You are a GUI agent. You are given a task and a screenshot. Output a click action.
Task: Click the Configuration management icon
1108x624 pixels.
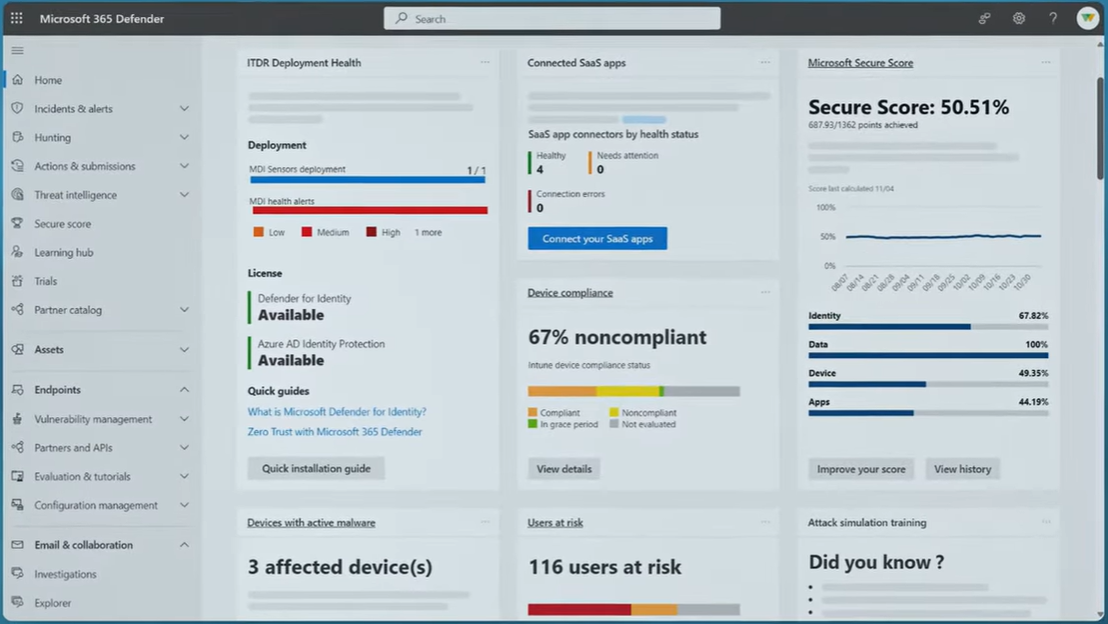pos(18,505)
